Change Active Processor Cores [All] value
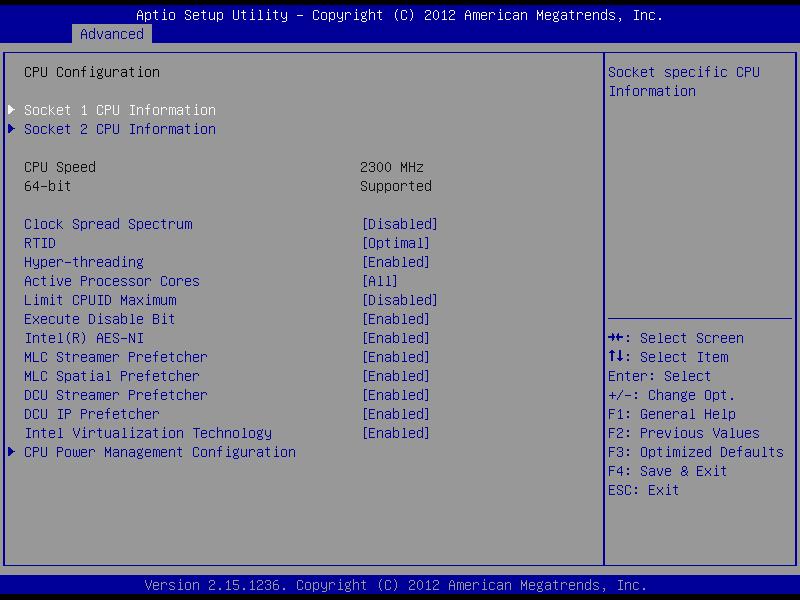 coord(380,281)
